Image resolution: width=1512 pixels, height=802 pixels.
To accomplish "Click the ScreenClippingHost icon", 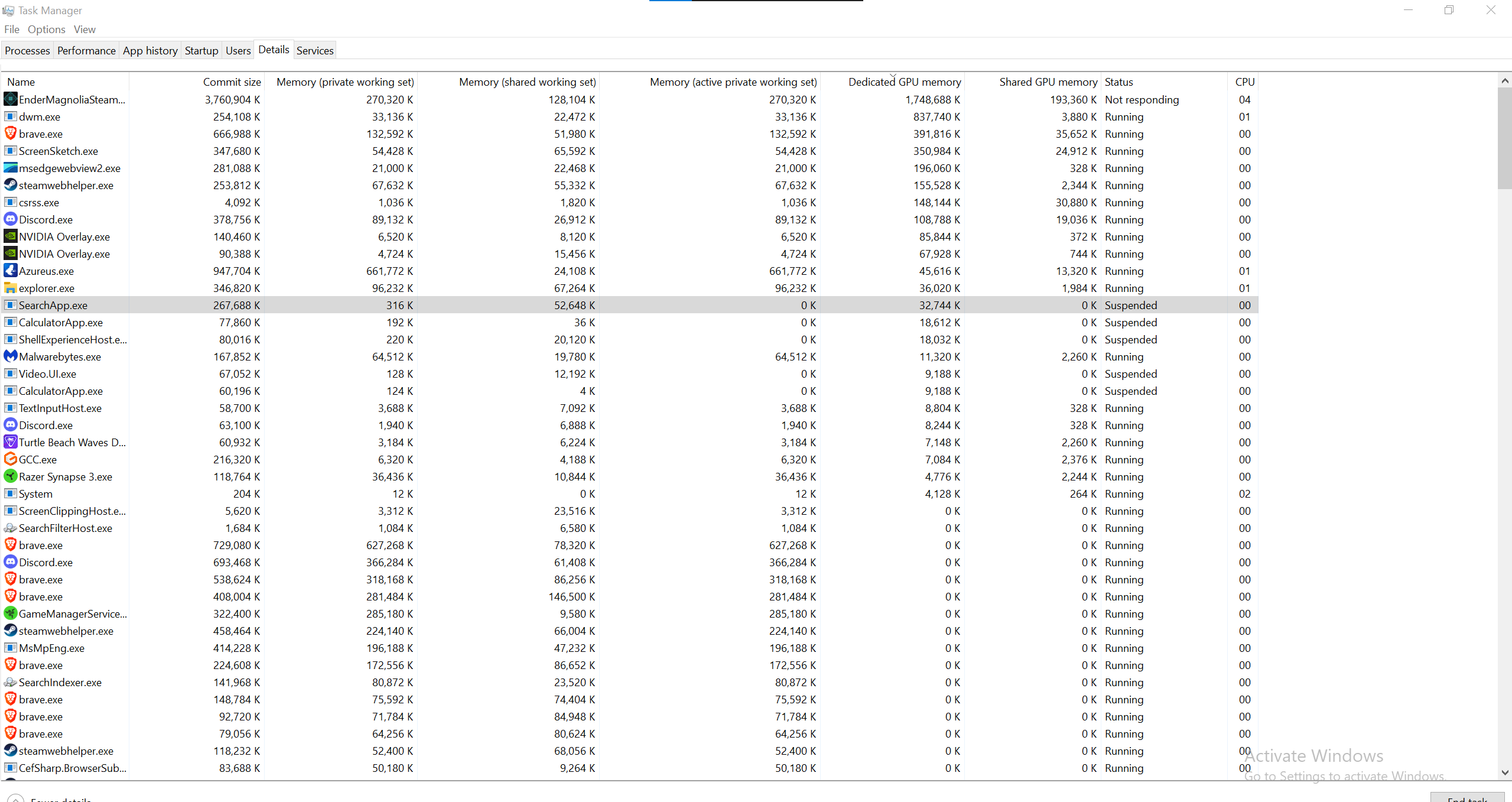I will pyautogui.click(x=11, y=511).
